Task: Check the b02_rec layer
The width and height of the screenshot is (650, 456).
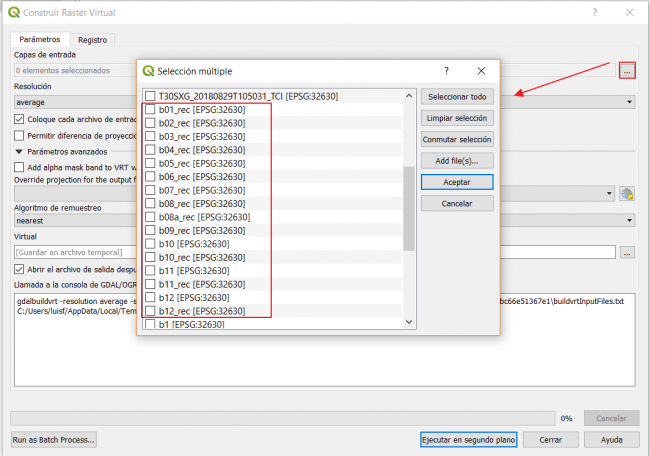Action: pos(150,123)
